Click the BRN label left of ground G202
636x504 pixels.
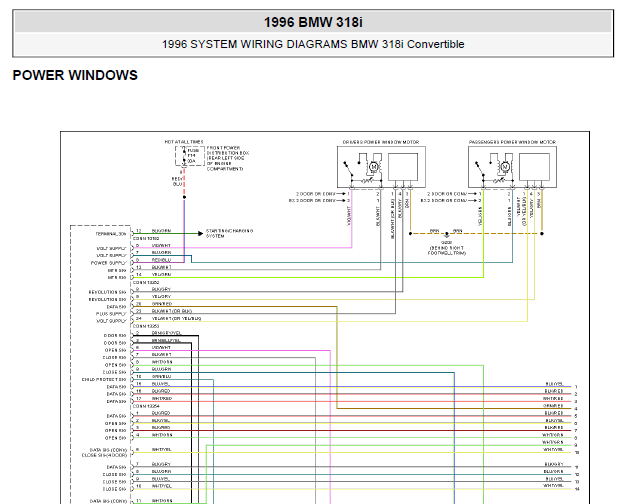click(434, 231)
